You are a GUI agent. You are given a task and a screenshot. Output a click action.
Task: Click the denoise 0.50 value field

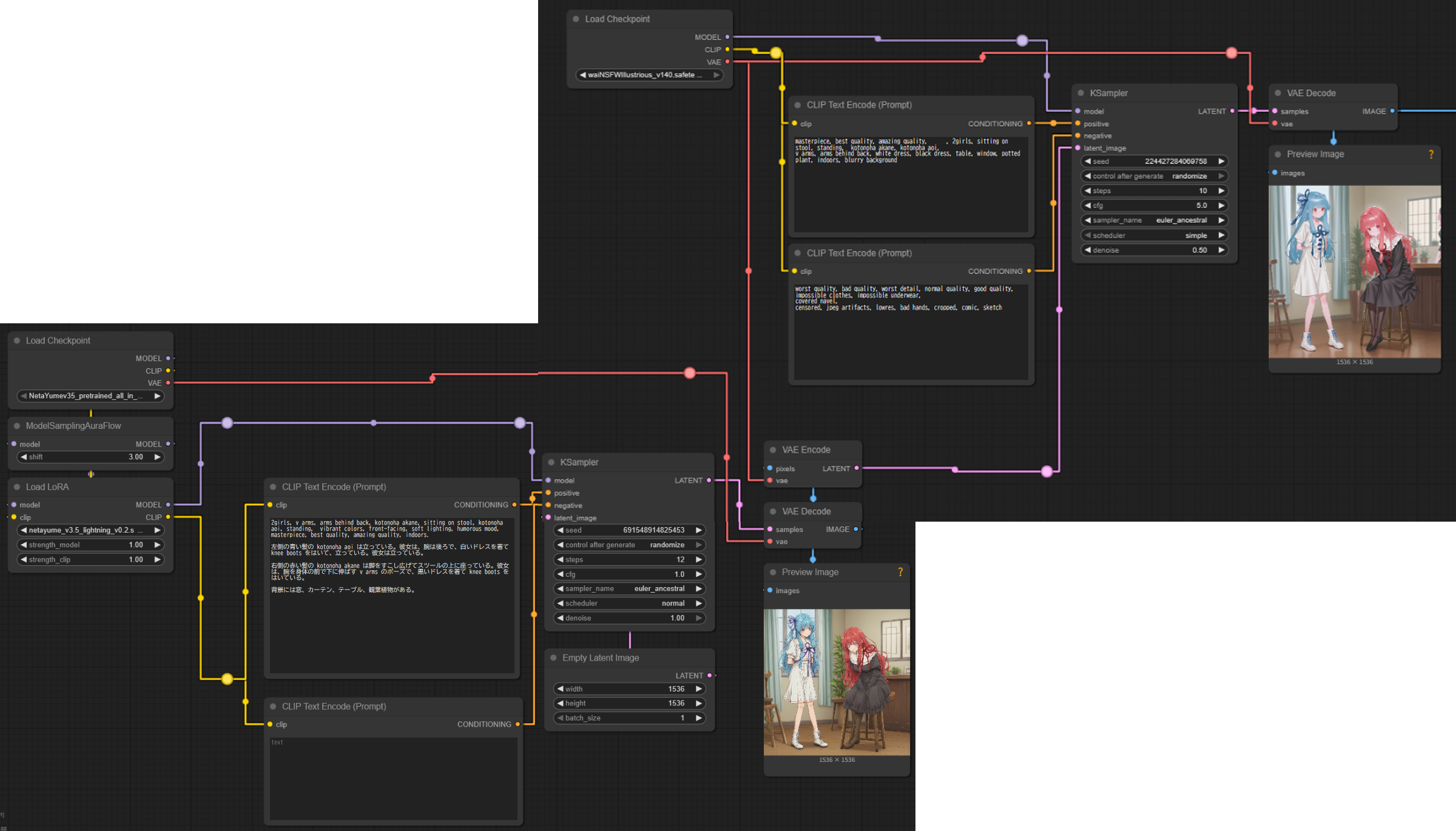[1154, 250]
